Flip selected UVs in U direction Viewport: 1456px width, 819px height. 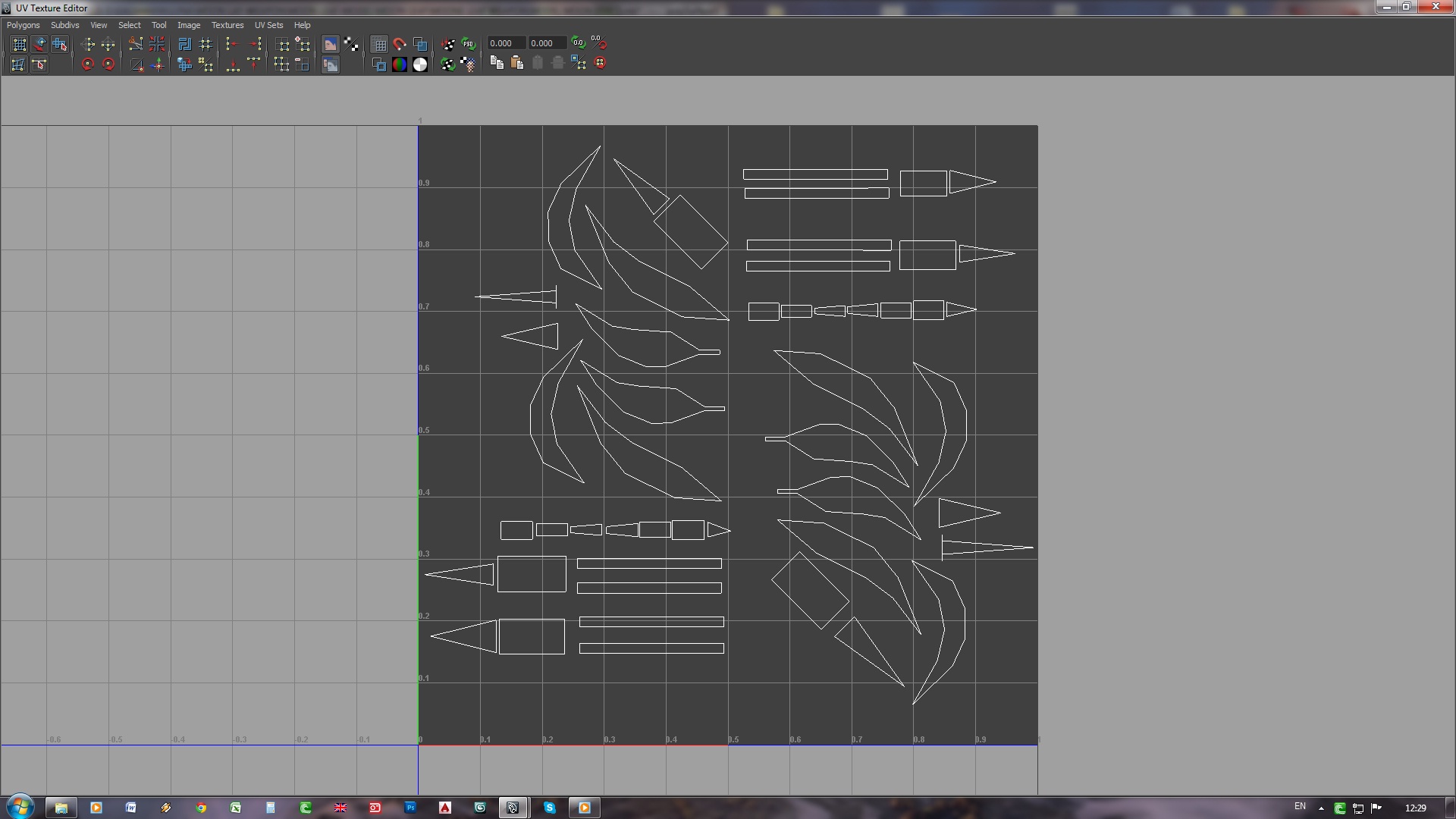click(88, 44)
